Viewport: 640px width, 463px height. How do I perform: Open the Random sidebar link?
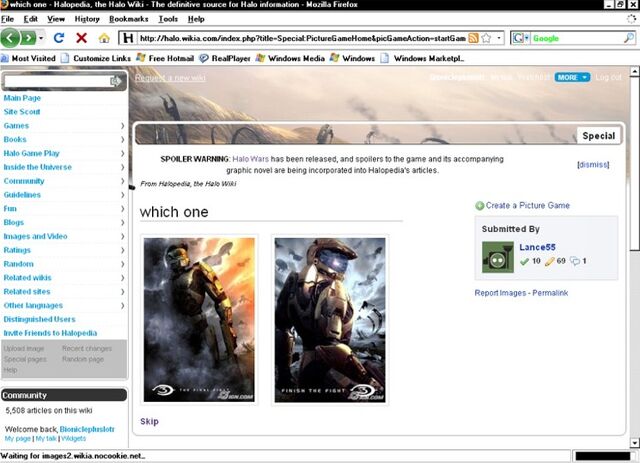tap(18, 264)
